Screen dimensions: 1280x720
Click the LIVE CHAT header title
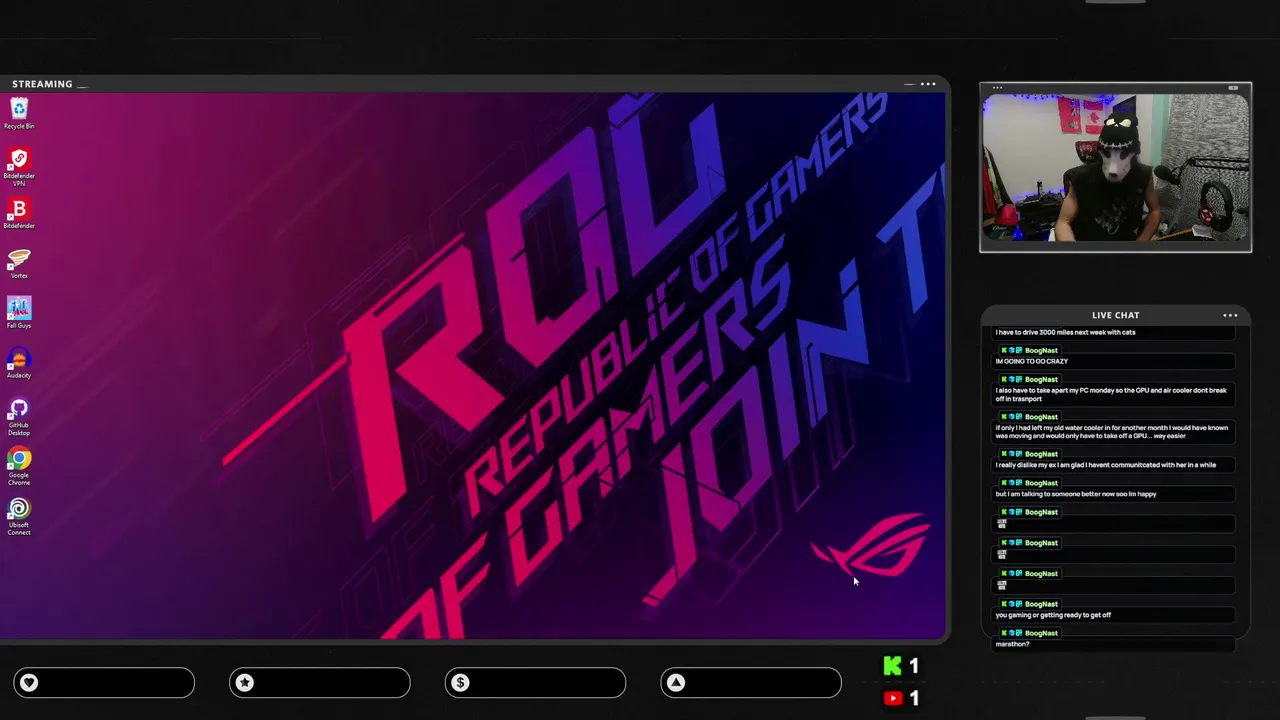(x=1115, y=315)
